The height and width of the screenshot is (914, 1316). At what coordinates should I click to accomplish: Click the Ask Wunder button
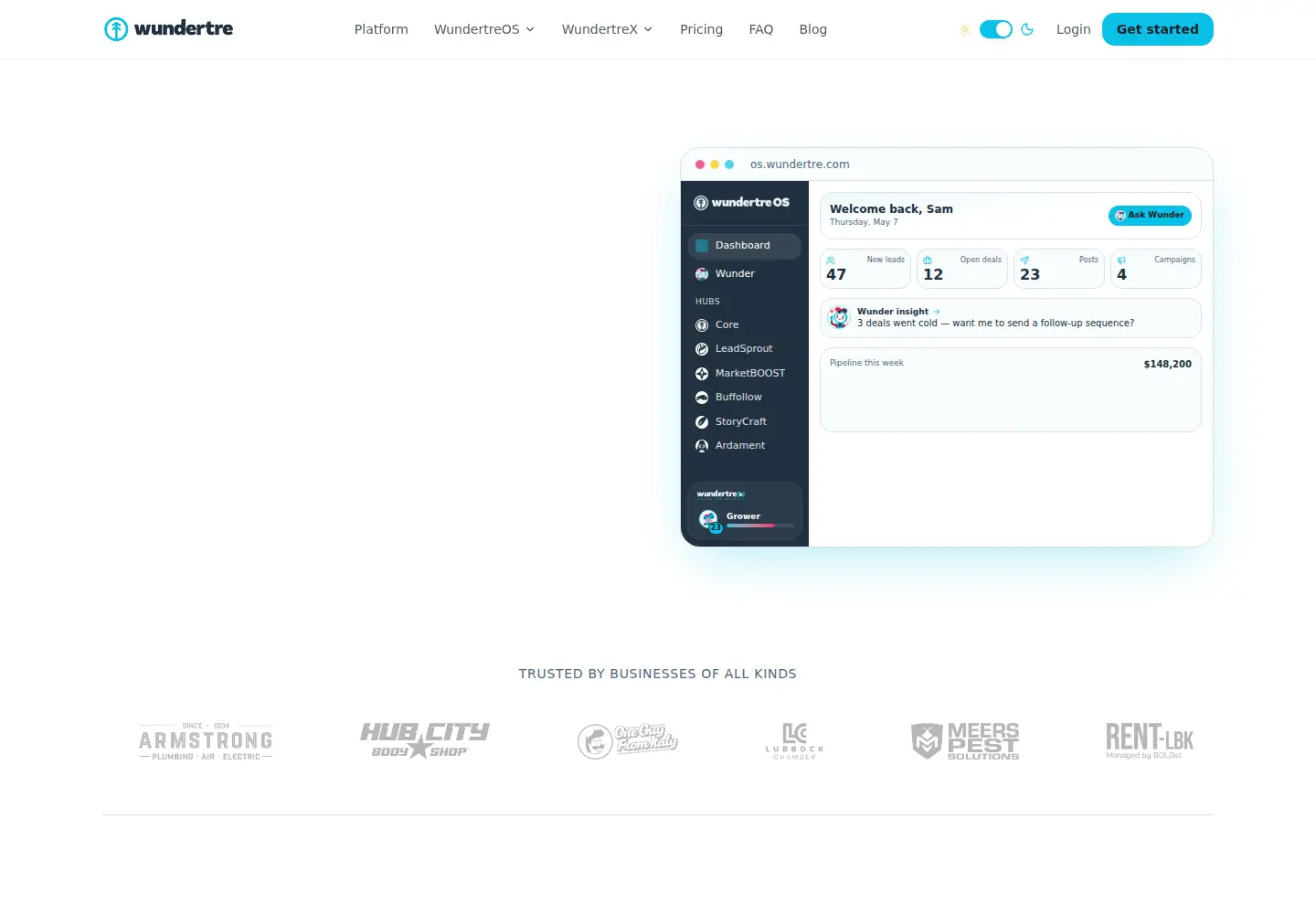[1150, 215]
